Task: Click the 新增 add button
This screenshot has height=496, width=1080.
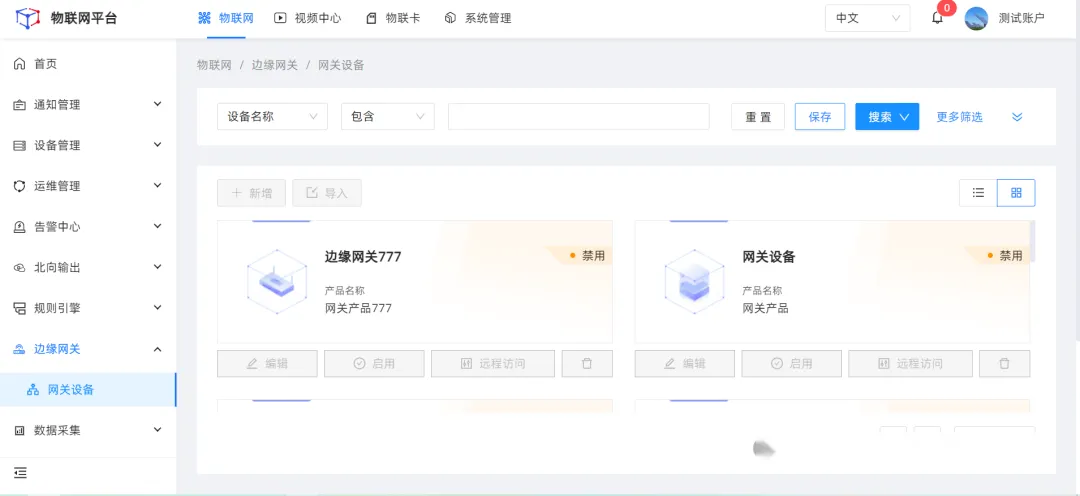Action: click(251, 193)
